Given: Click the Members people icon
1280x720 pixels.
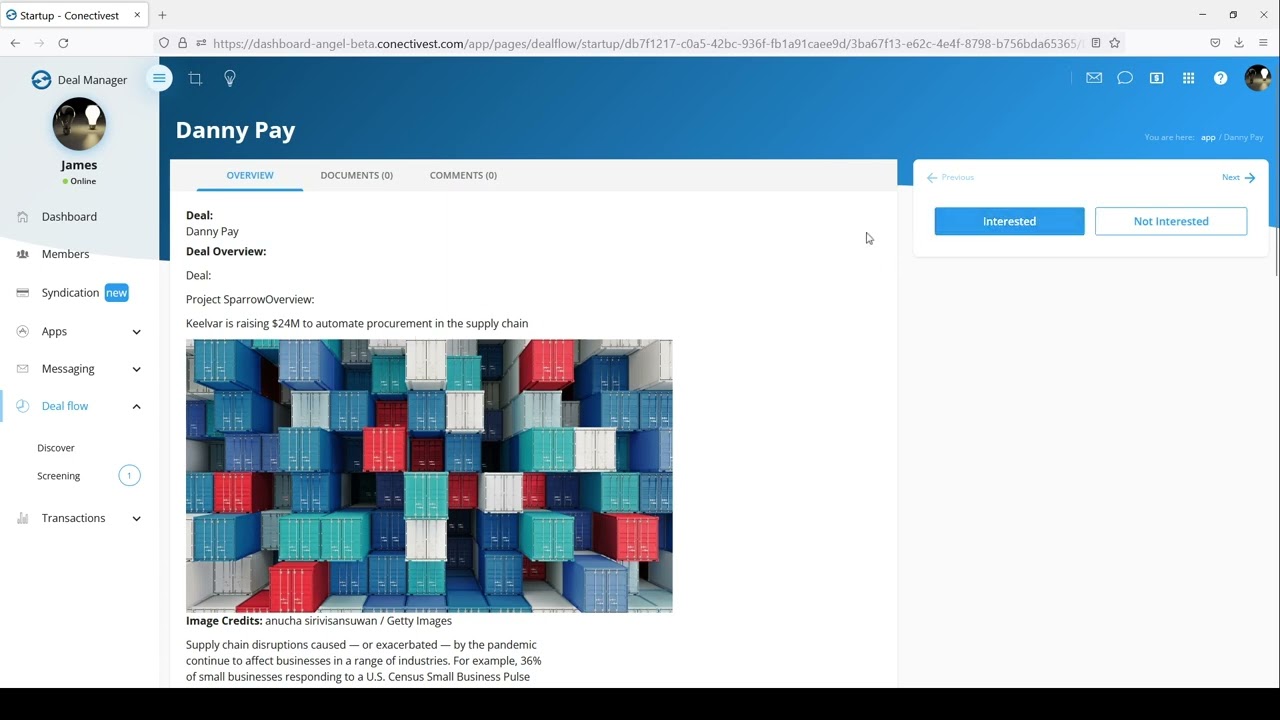Looking at the screenshot, I should pyautogui.click(x=23, y=254).
